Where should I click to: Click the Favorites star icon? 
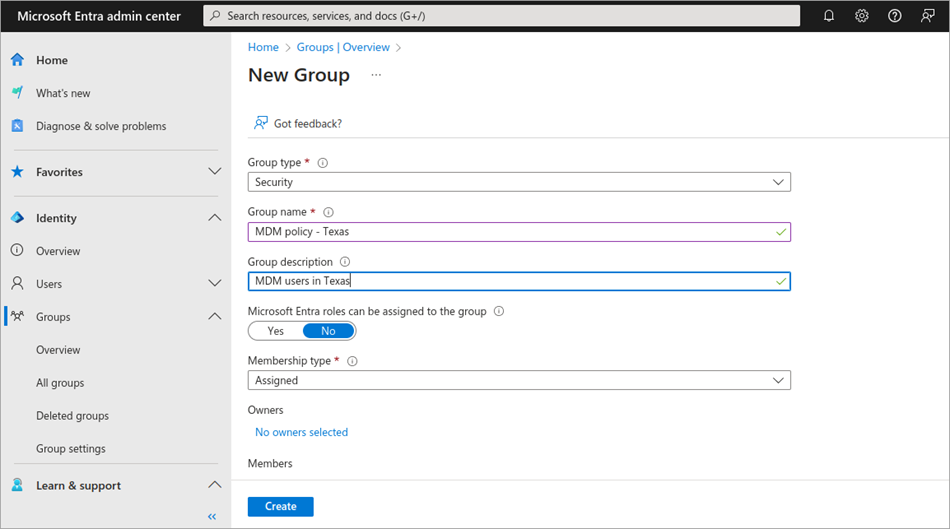click(x=18, y=171)
